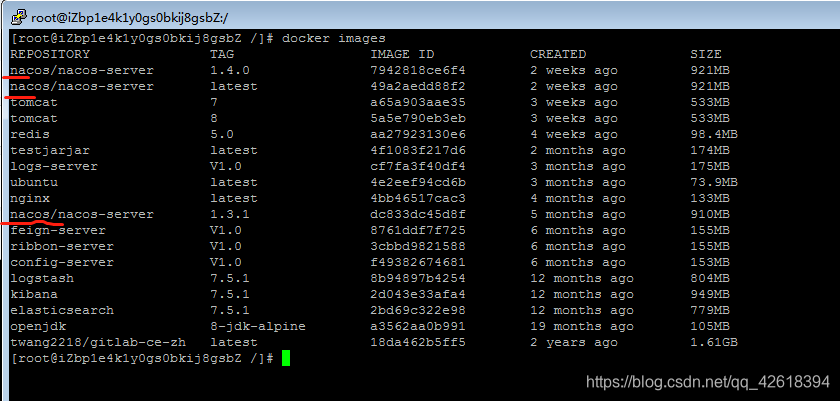Select the config-server repository name
Image resolution: width=840 pixels, height=401 pixels.
(62, 263)
